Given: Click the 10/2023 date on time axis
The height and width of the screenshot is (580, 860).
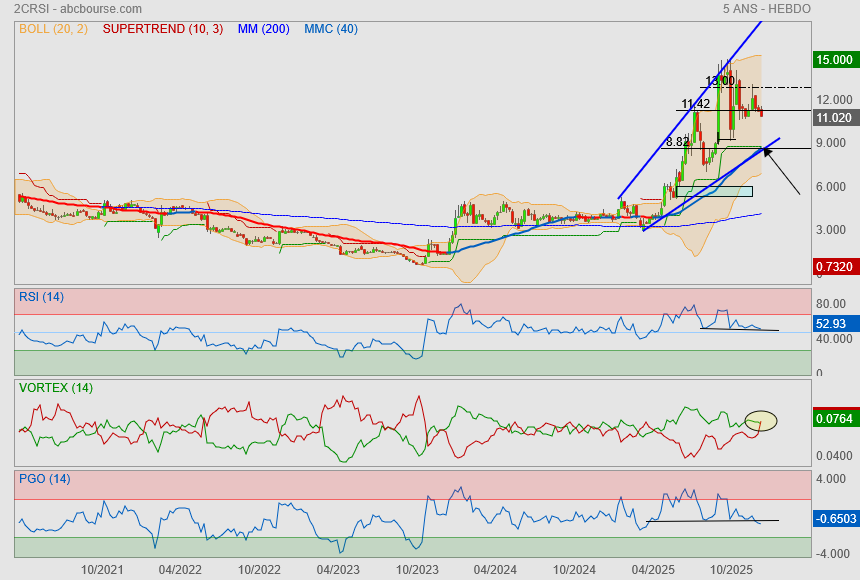Looking at the screenshot, I should click(417, 569).
